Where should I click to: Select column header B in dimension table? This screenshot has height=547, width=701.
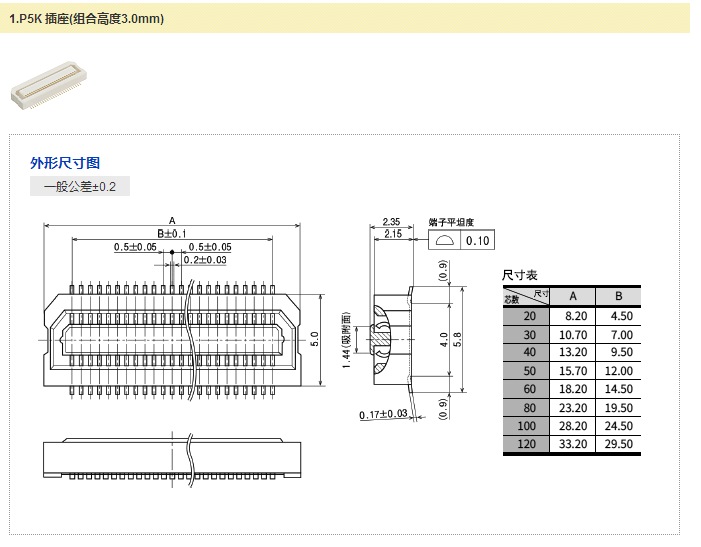[619, 296]
